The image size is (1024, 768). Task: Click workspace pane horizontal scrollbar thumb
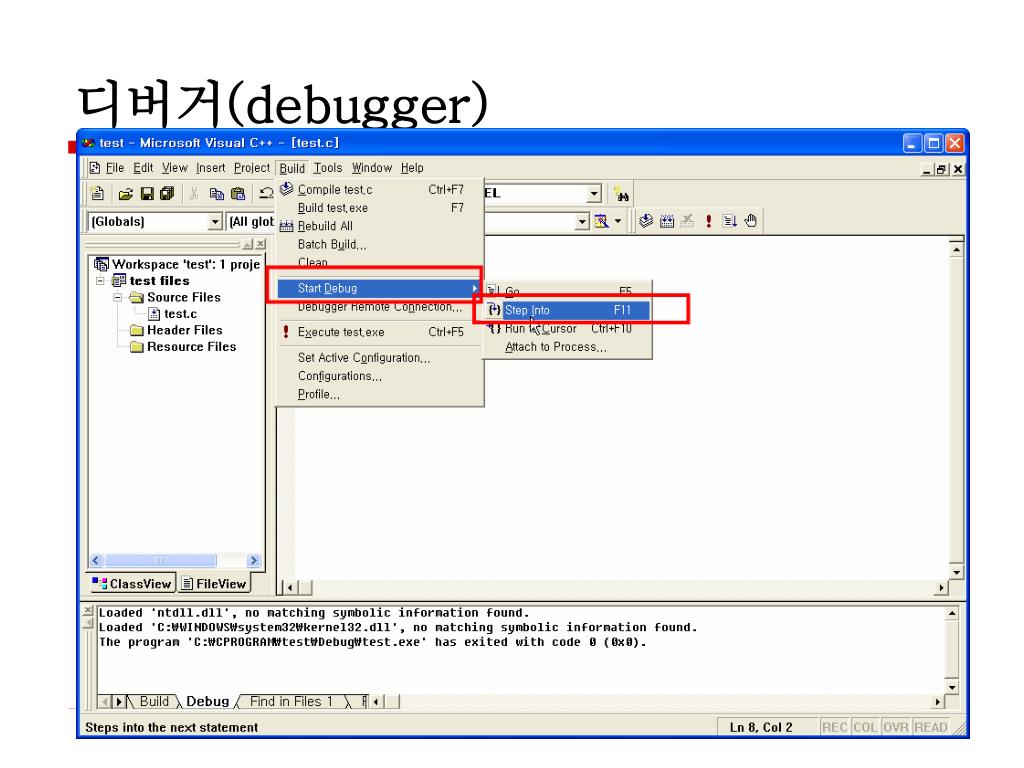[161, 560]
